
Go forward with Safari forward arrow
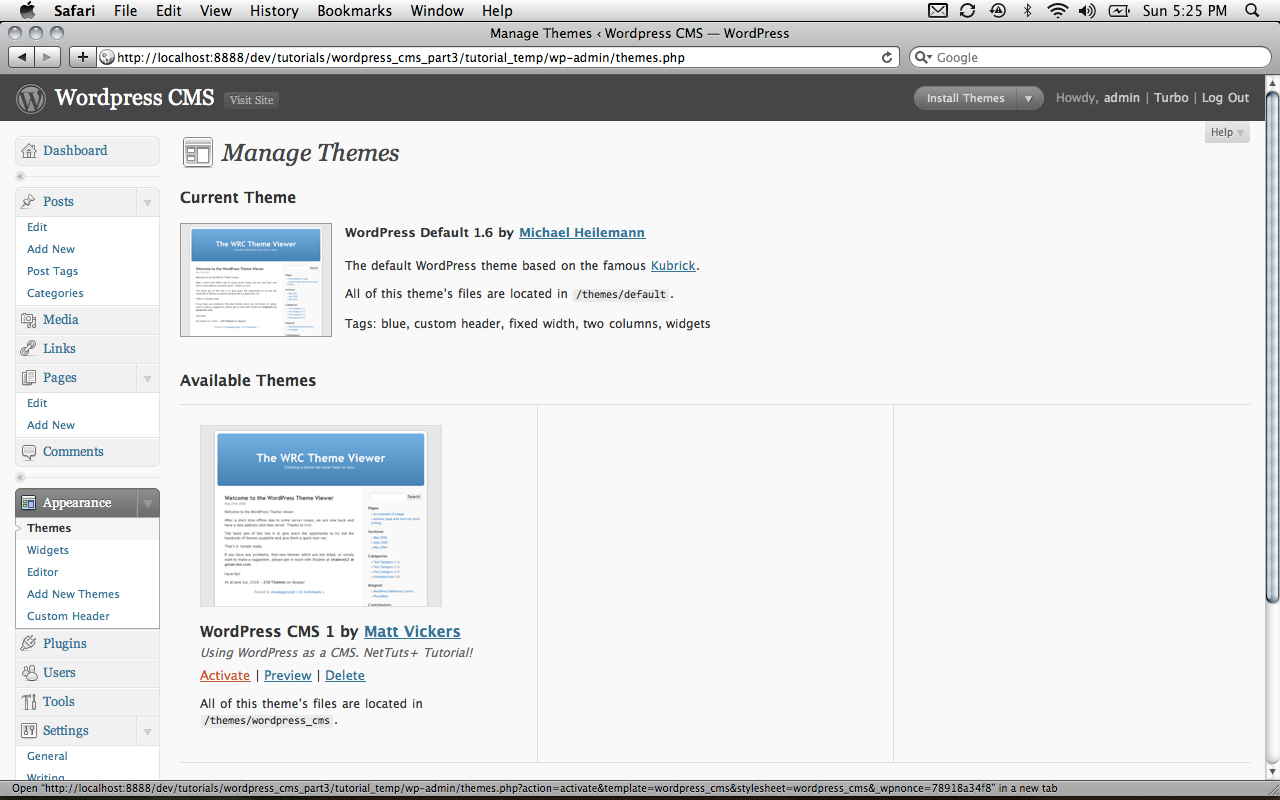pyautogui.click(x=47, y=57)
